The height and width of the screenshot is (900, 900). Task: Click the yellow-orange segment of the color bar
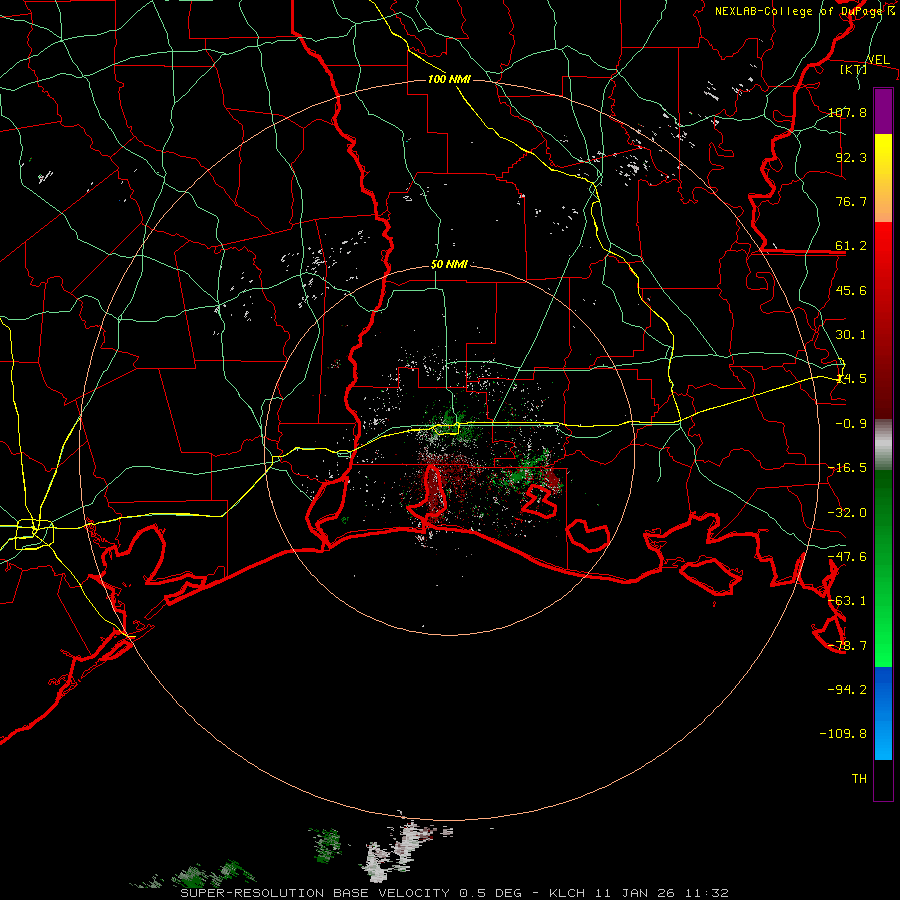point(883,178)
